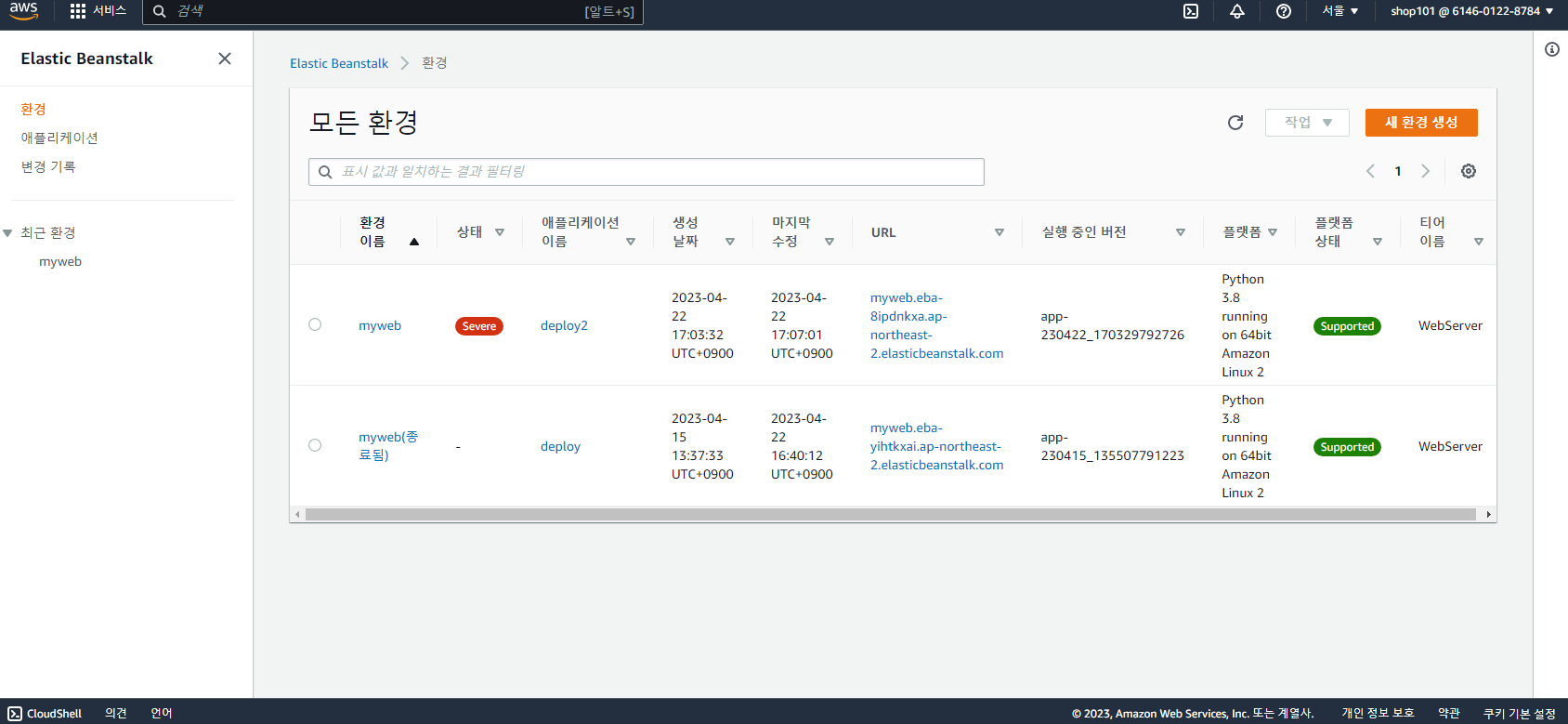Sort by 상태 column
Screen dimensions: 1568x724
pyautogui.click(x=500, y=232)
